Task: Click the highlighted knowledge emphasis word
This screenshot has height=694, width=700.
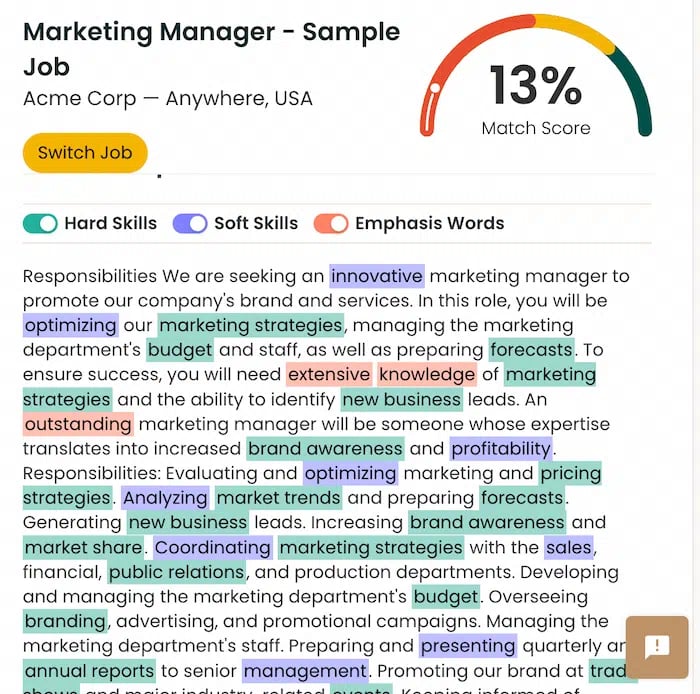Action: pyautogui.click(x=427, y=374)
